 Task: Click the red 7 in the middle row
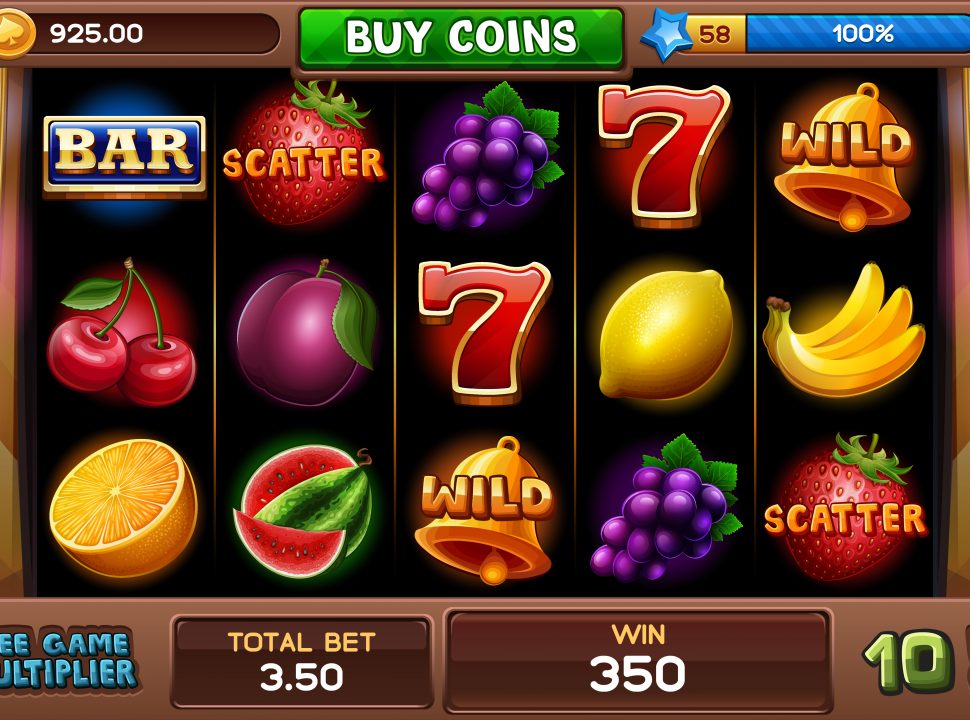(x=485, y=333)
